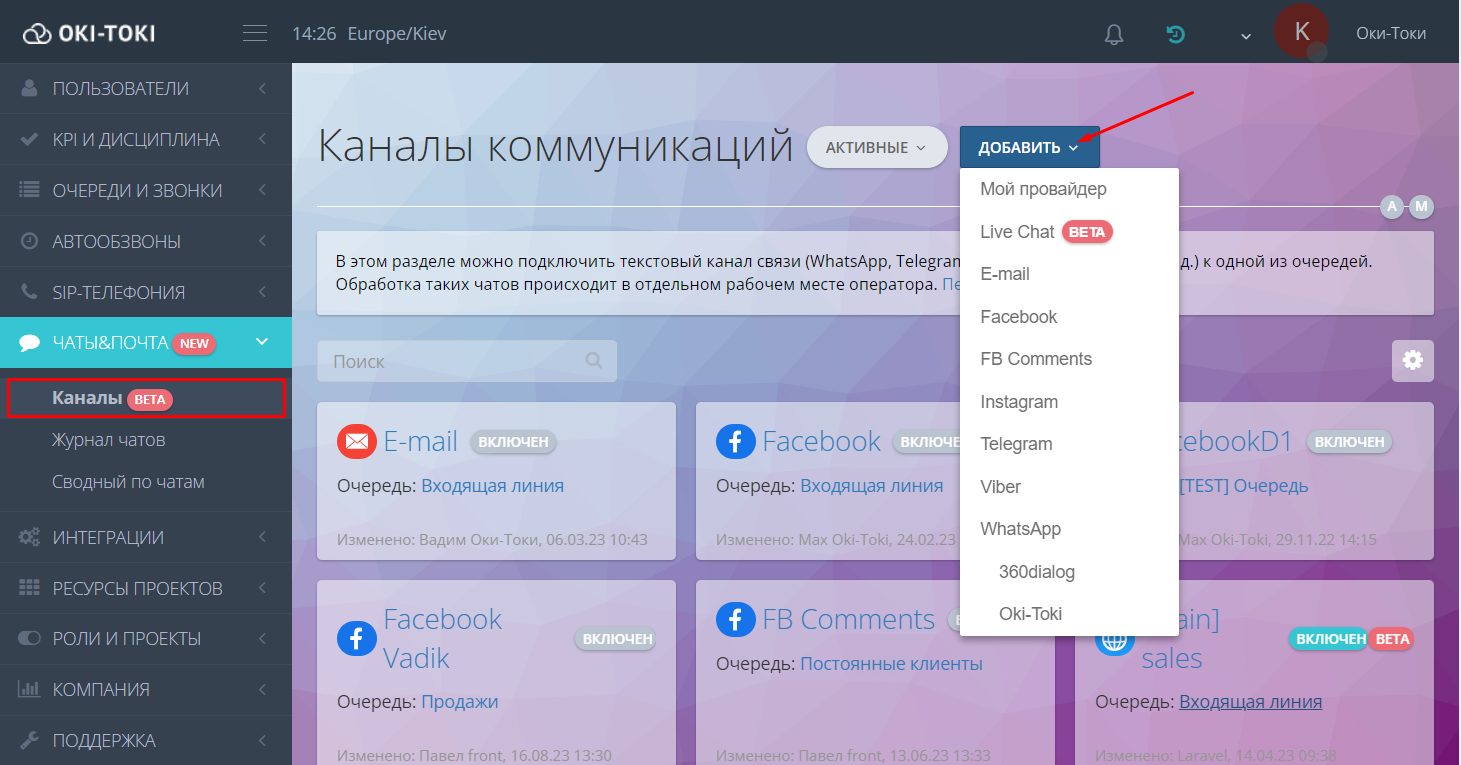
Task: Expand the SIP-ТЕЛЕФОНИЯ section
Action: tap(145, 292)
